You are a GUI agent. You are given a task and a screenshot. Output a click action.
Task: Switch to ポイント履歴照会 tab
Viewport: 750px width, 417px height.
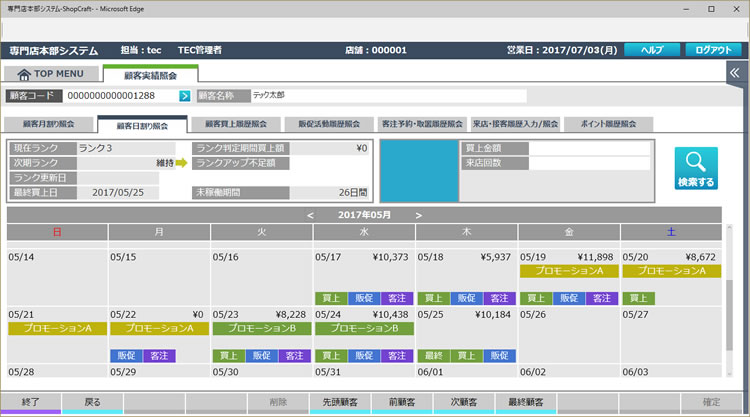pos(608,125)
